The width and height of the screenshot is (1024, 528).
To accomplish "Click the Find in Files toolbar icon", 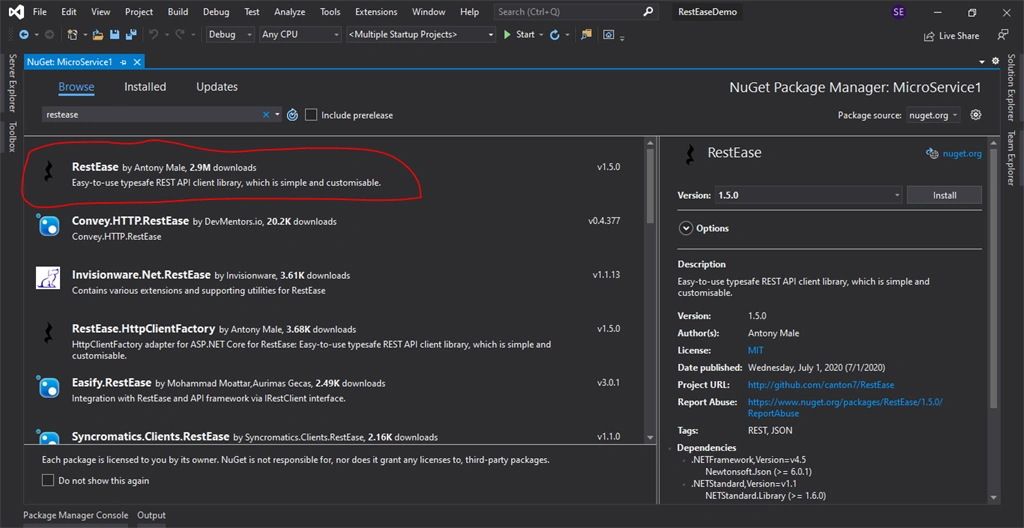I will pyautogui.click(x=586, y=35).
